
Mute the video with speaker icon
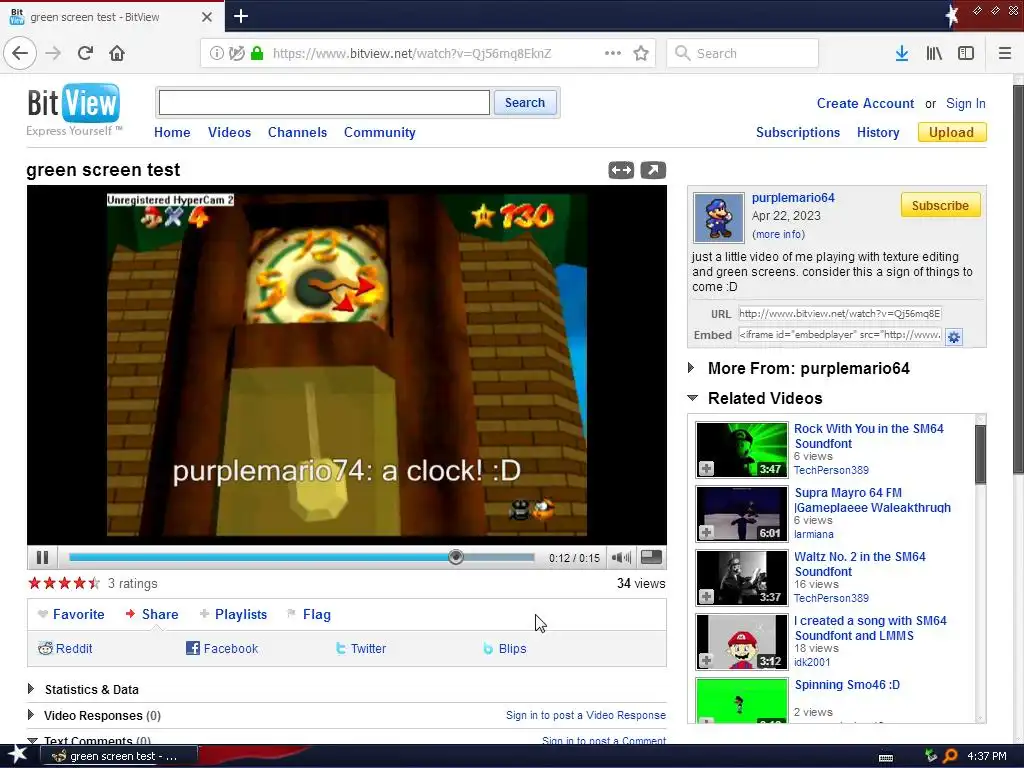[x=621, y=557]
